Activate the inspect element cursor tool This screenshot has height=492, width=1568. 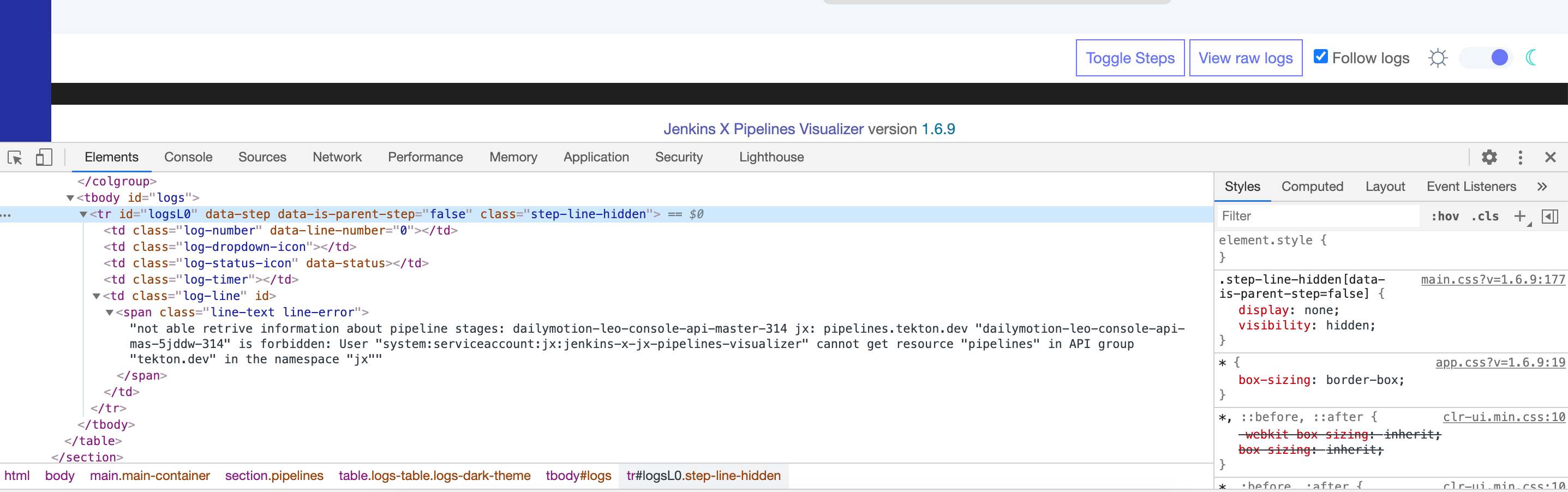click(x=15, y=157)
